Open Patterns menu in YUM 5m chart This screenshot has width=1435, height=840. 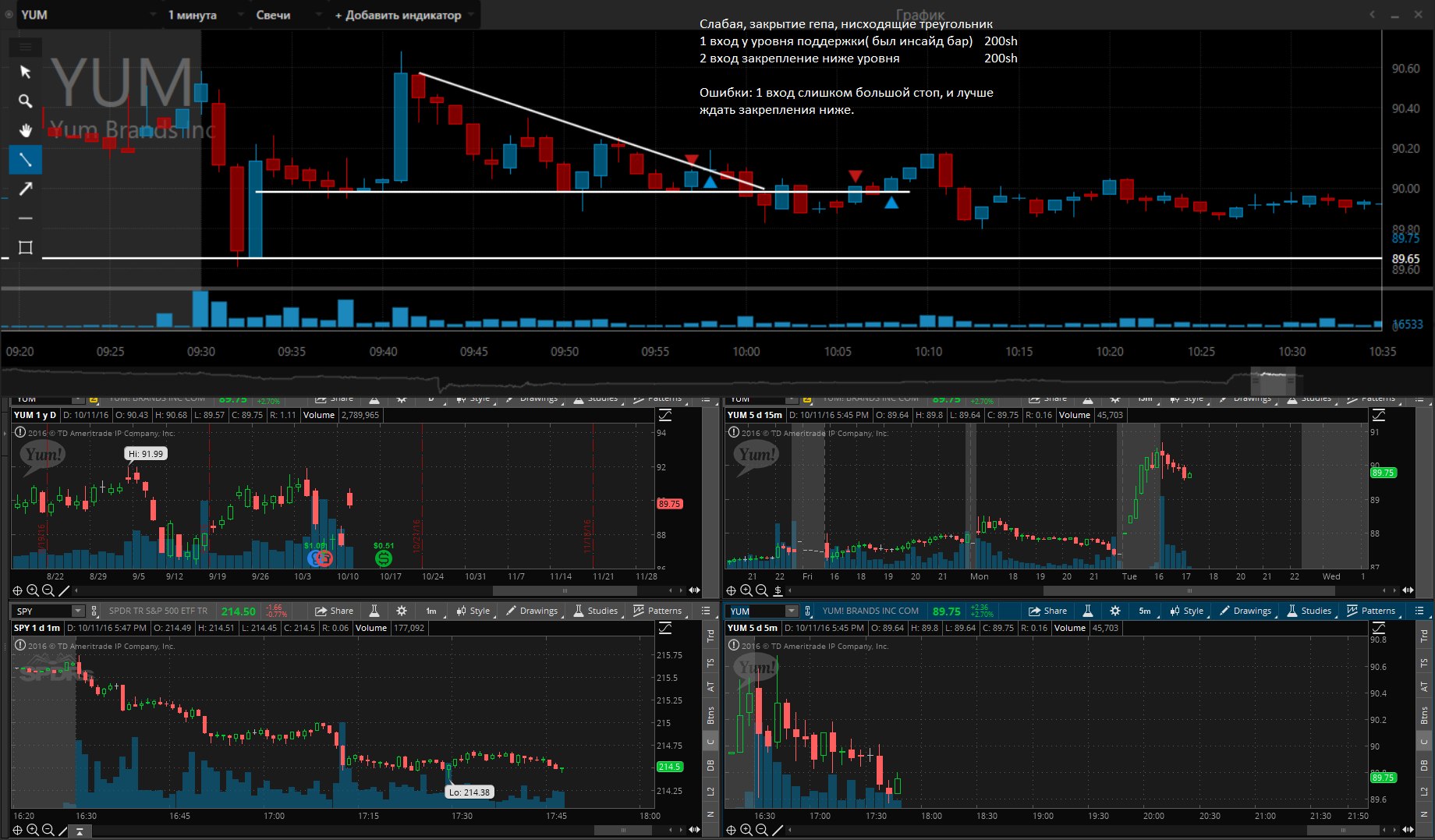[1372, 611]
